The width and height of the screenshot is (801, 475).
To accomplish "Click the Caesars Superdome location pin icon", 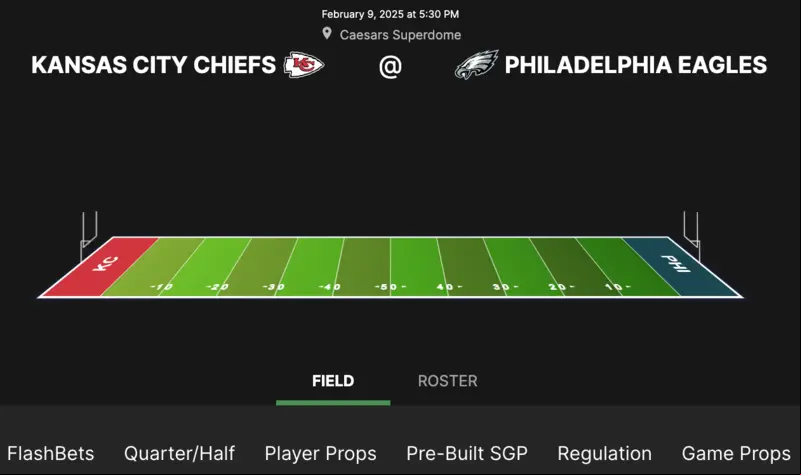I will click(327, 34).
